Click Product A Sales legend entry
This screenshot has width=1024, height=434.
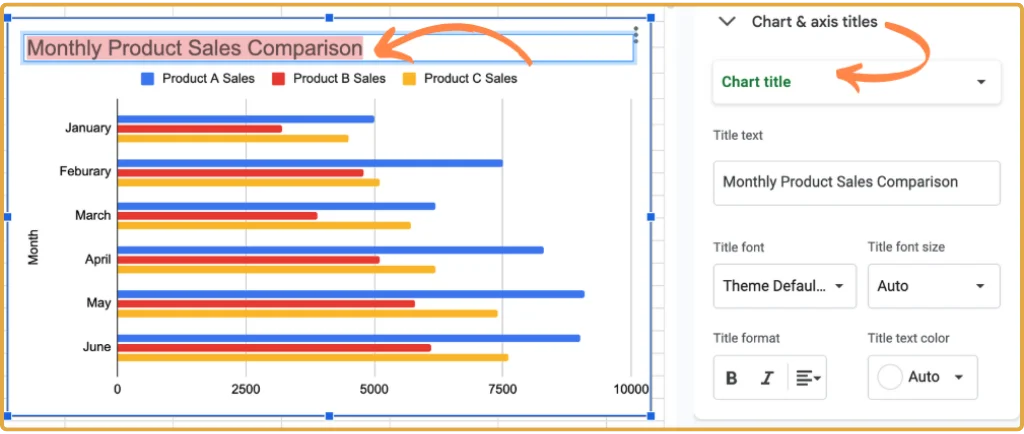click(x=198, y=78)
